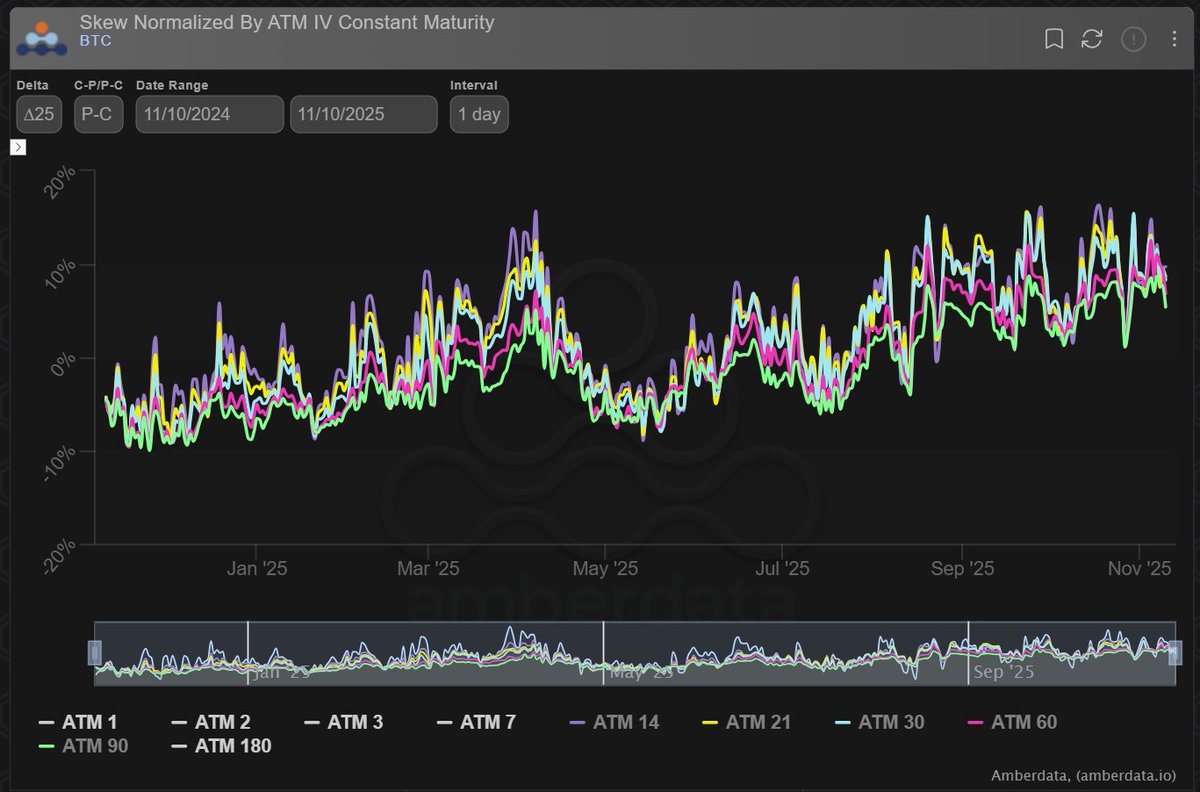Click the C-P/P-C label

[99, 86]
